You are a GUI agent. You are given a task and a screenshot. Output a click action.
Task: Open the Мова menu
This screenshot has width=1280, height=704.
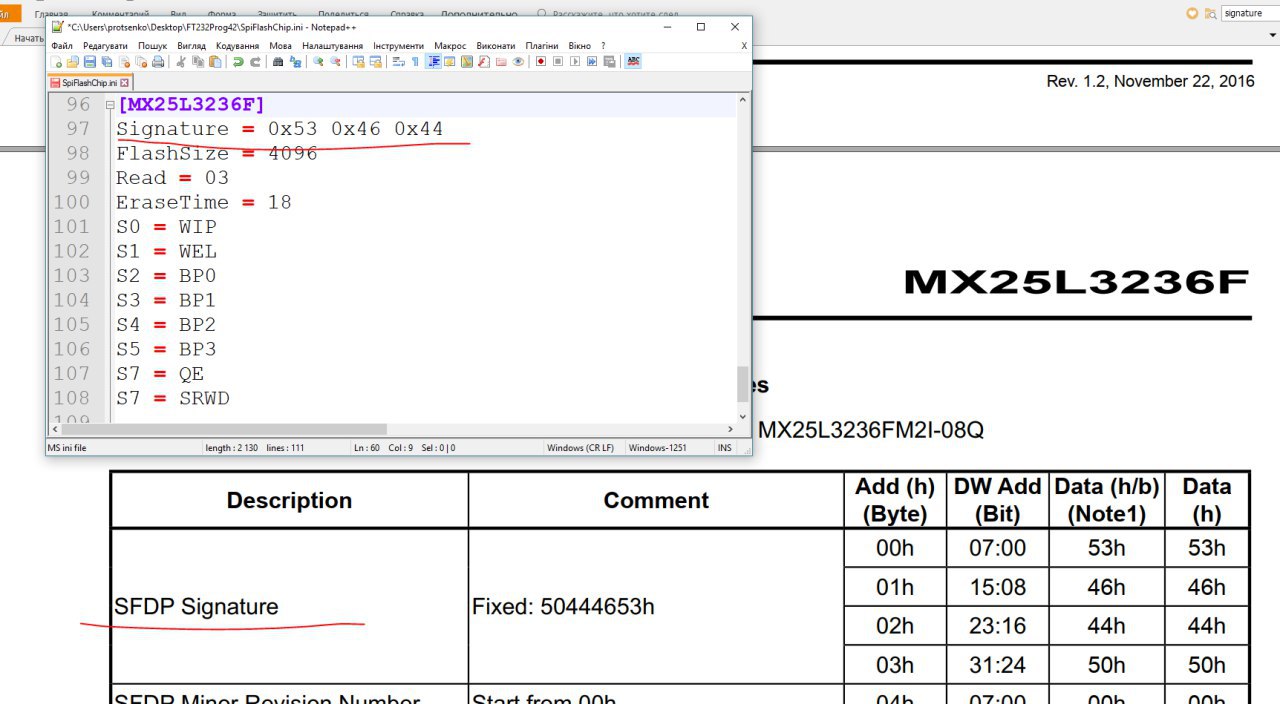[x=281, y=46]
